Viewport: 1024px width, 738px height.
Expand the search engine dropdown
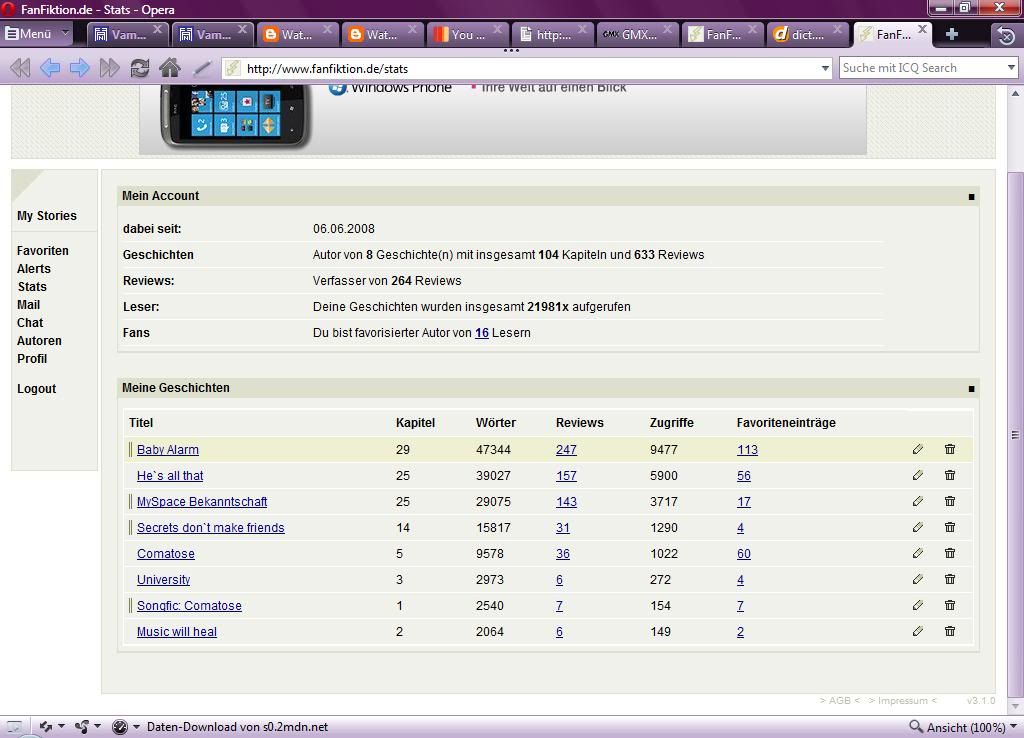[x=1011, y=68]
